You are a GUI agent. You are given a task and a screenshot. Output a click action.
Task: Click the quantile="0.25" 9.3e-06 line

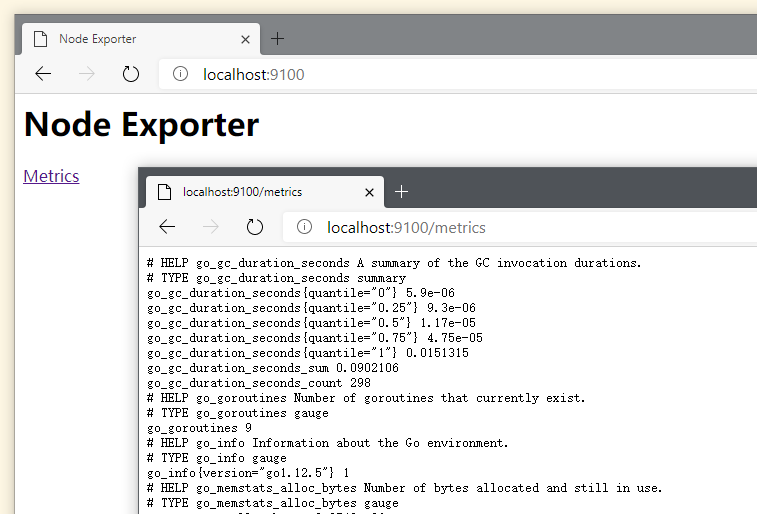311,308
